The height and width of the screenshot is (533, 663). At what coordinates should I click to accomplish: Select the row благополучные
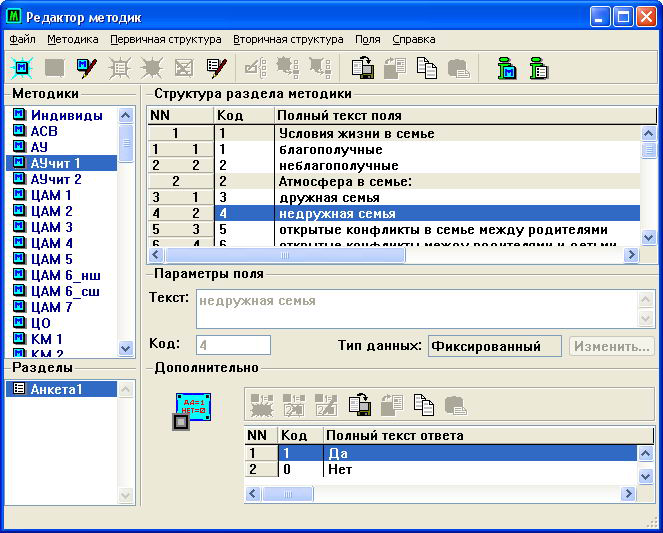coord(394,150)
